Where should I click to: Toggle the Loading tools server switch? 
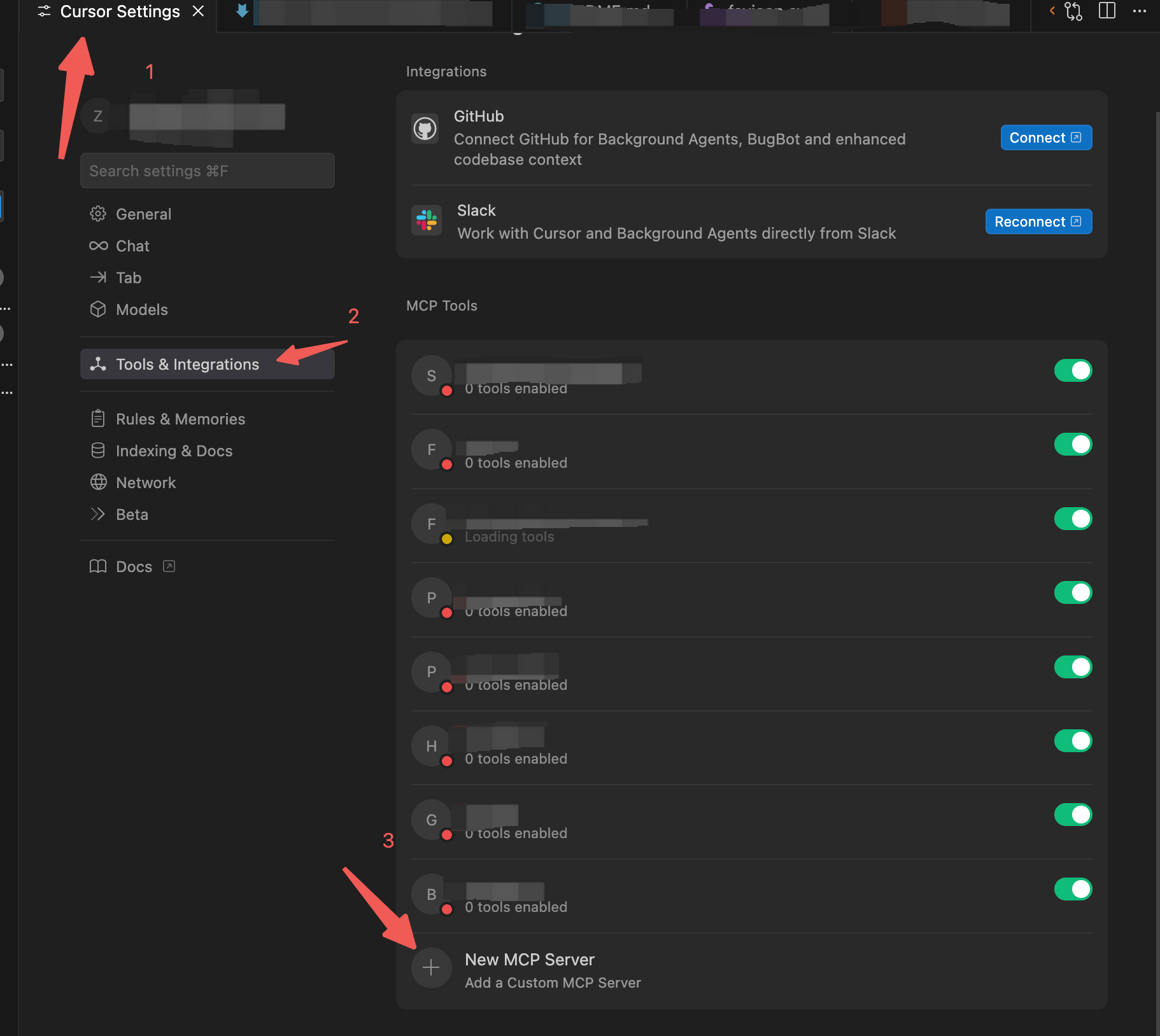[1073, 519]
